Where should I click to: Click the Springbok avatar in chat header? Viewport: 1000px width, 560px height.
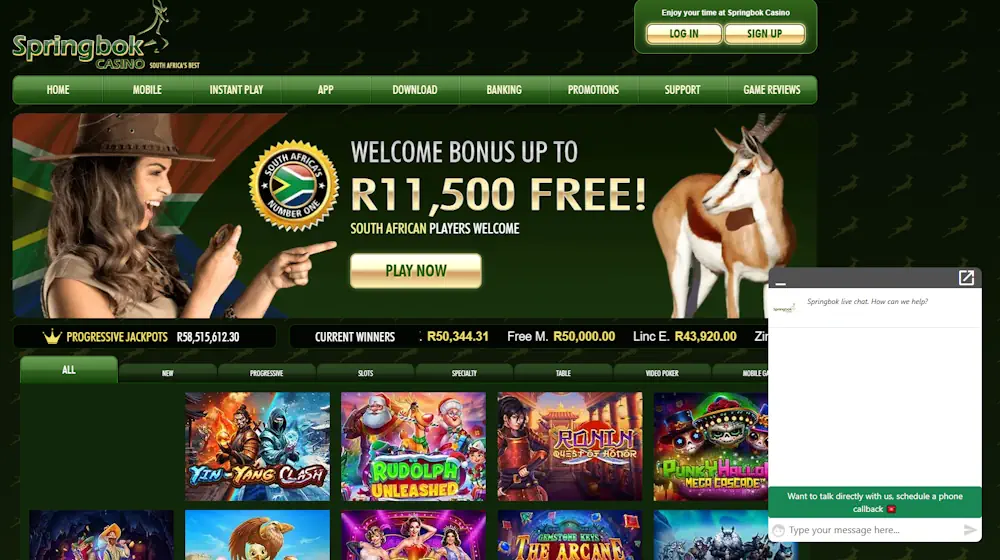coord(784,308)
